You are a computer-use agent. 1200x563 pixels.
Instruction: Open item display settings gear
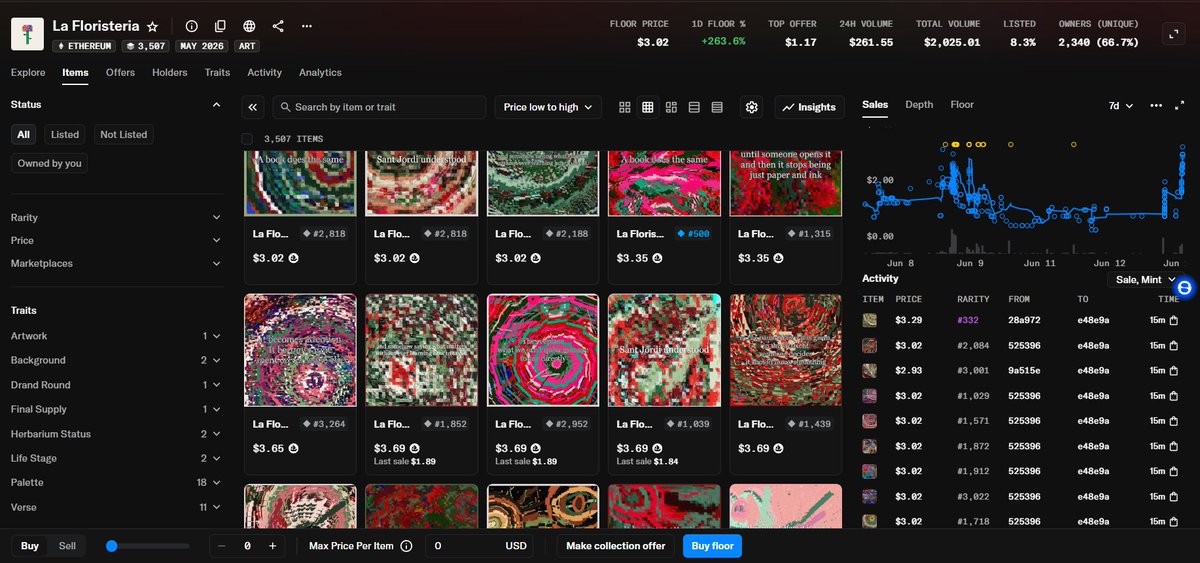point(752,107)
